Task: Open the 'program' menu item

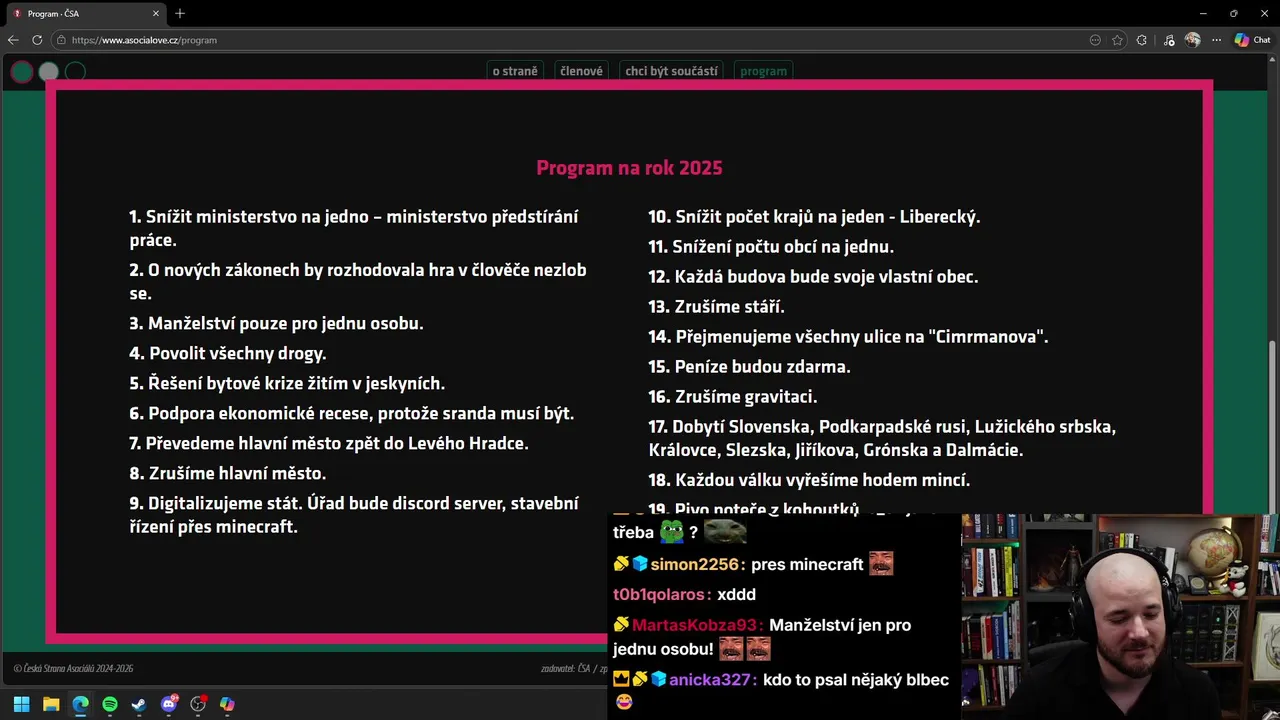Action: pos(763,71)
